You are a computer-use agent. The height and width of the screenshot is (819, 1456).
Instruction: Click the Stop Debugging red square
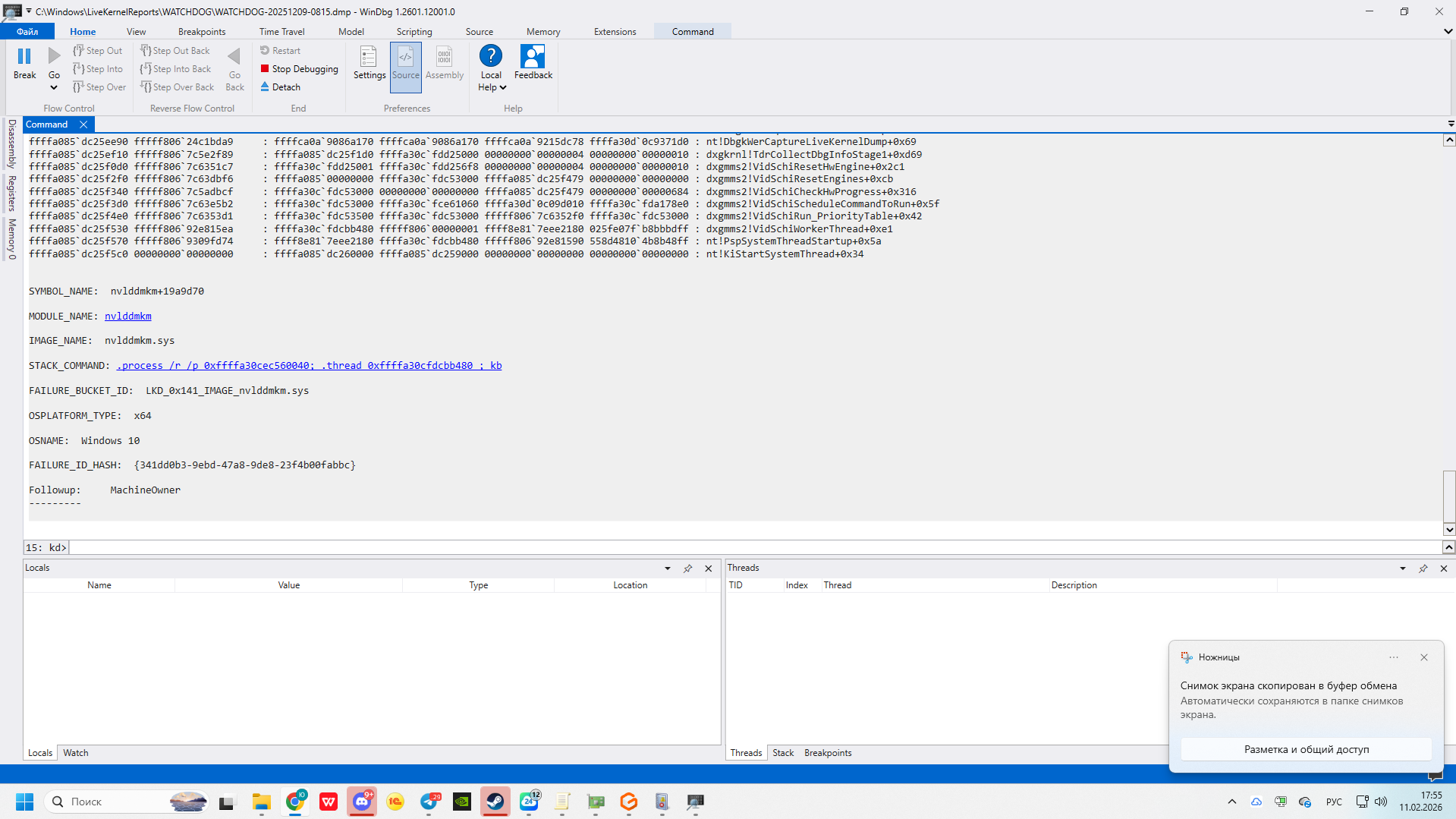[265, 69]
